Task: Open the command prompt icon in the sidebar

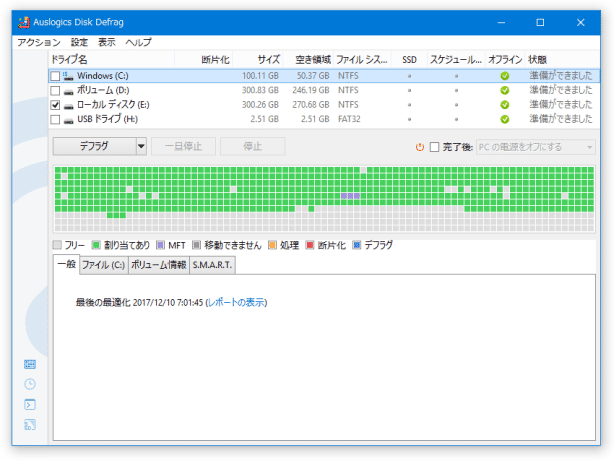Action: tap(30, 404)
